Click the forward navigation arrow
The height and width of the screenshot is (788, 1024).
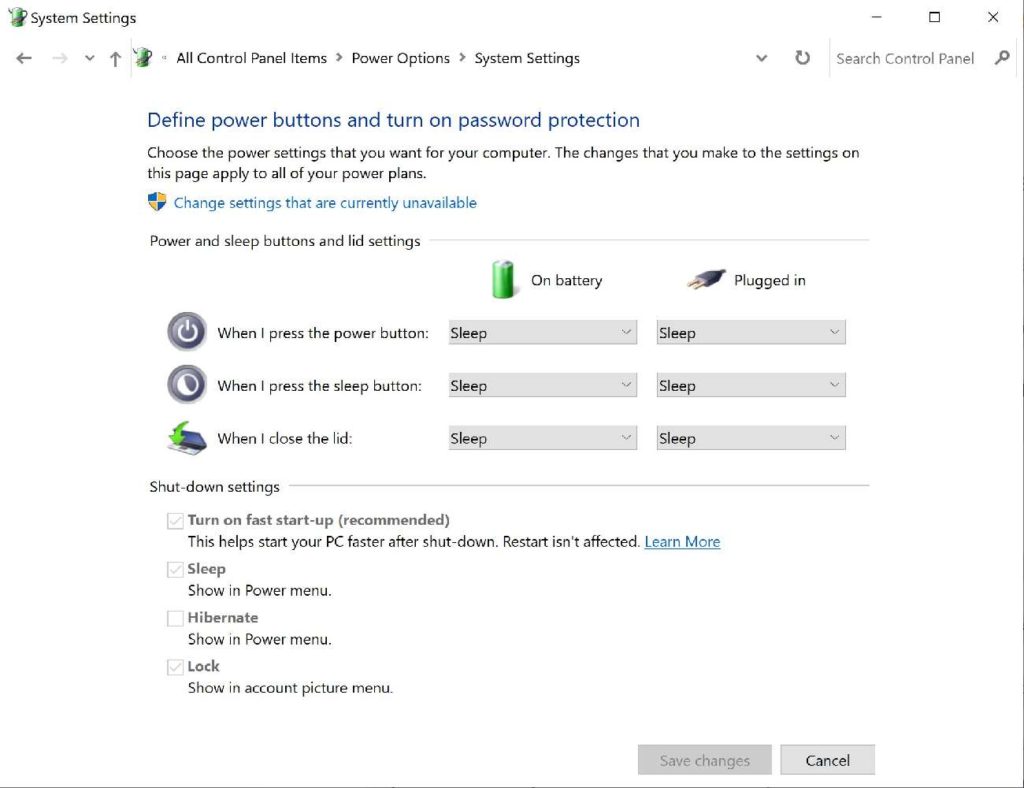click(59, 59)
